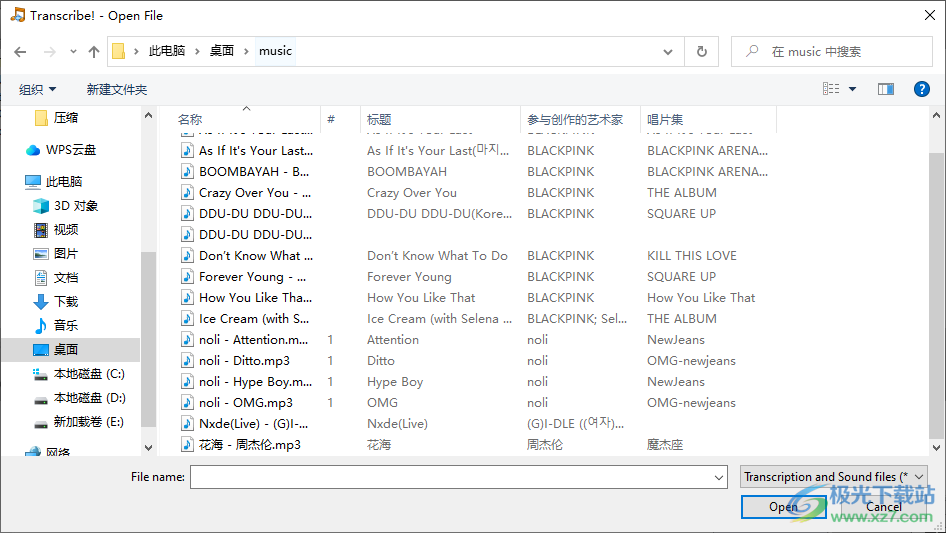Select noli - Attention file icon
Image resolution: width=946 pixels, height=533 pixels.
point(188,340)
